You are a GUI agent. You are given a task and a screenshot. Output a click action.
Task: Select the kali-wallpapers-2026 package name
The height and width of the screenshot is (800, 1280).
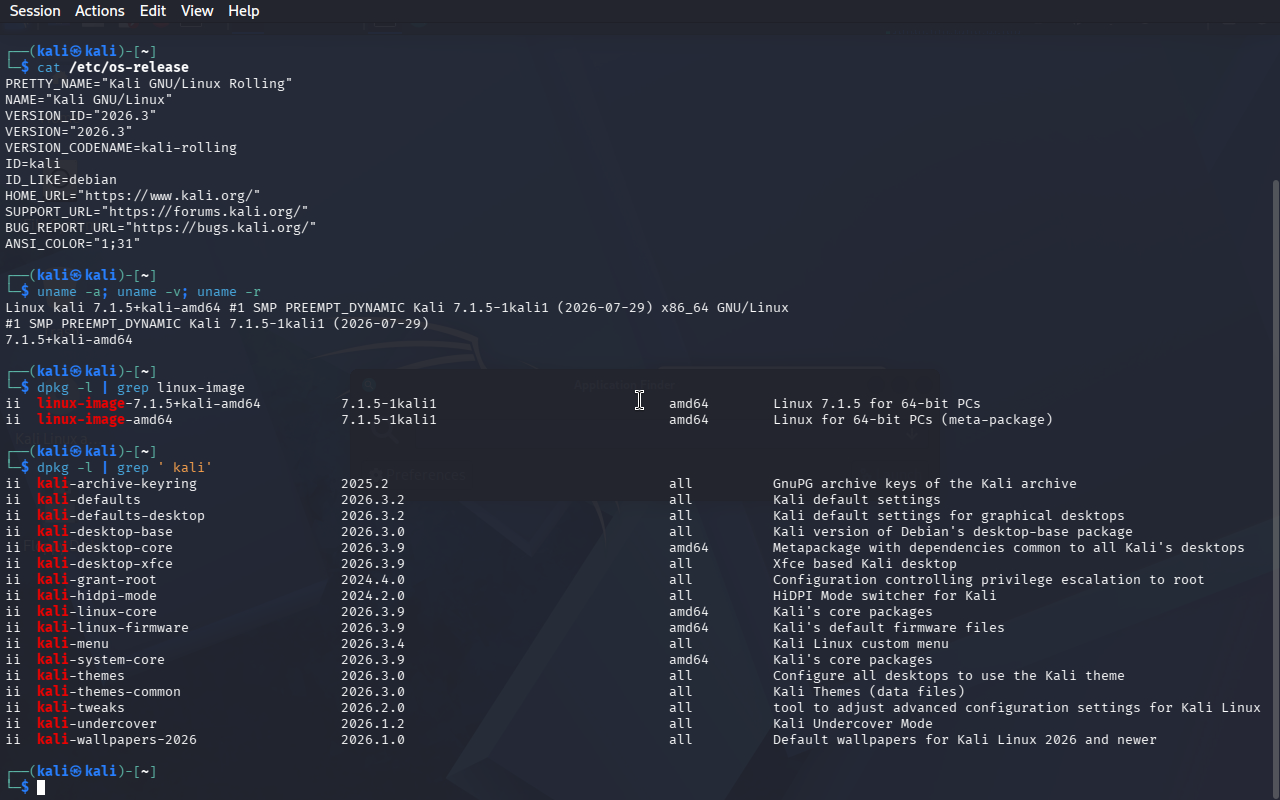[x=117, y=739]
